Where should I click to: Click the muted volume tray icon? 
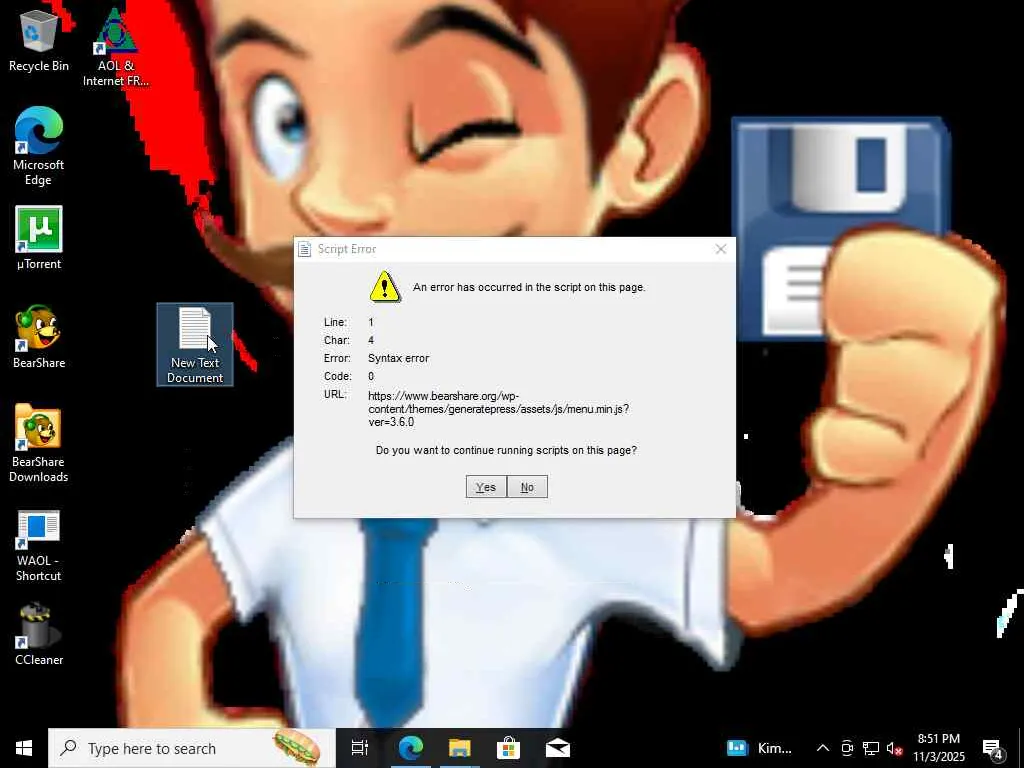895,748
